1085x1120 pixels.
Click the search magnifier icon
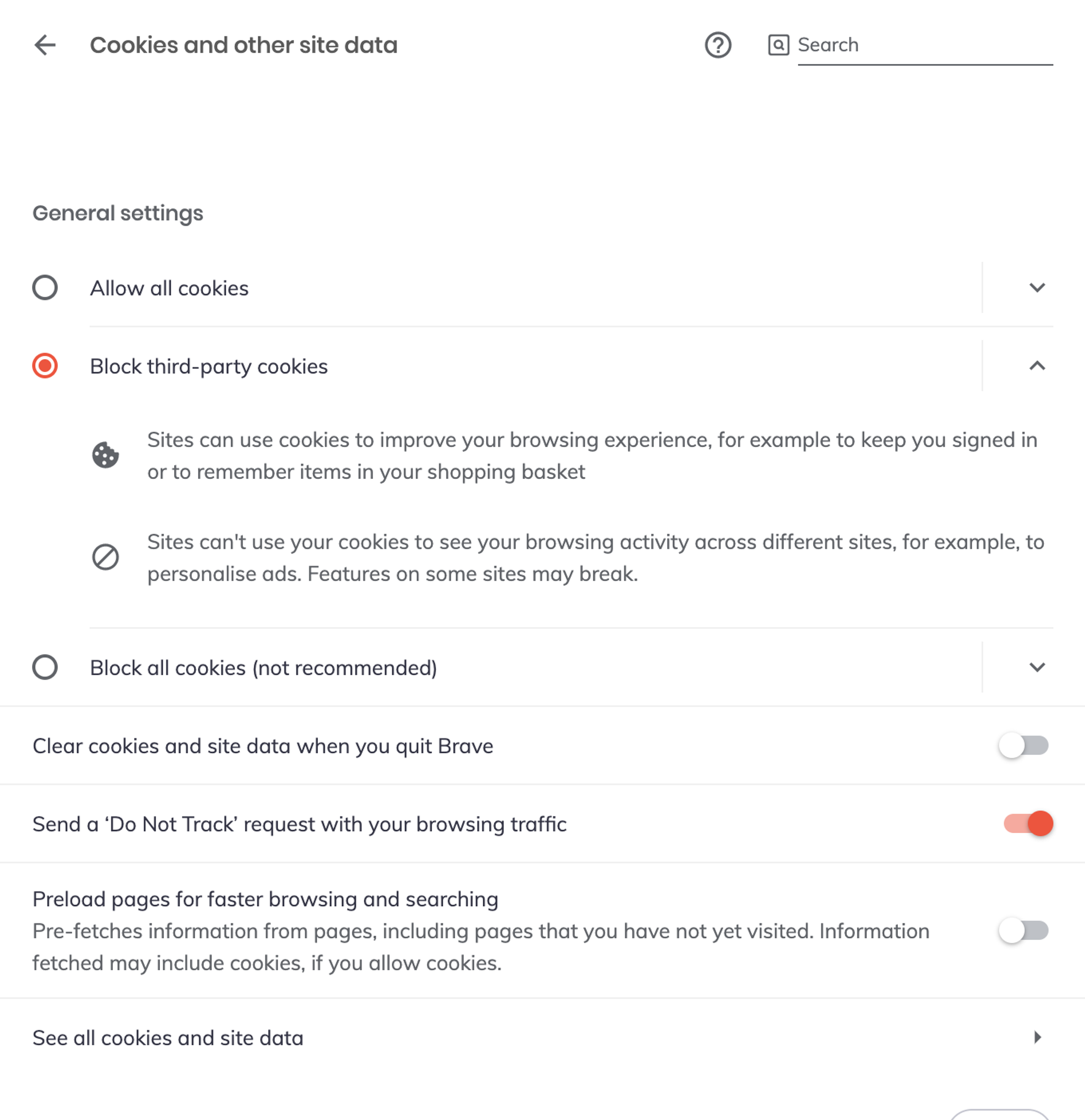777,44
